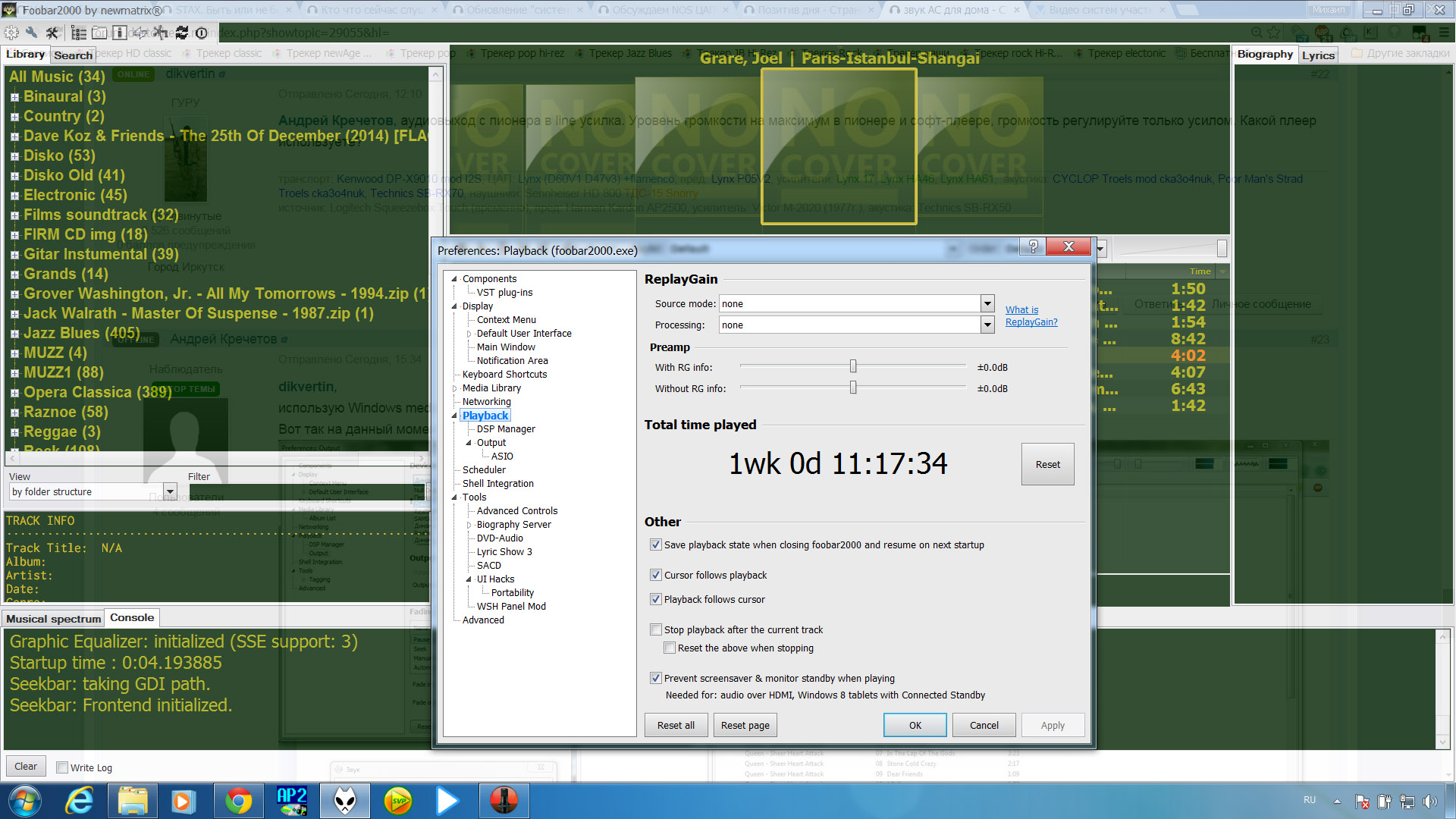Click red microphone taskbar icon
This screenshot has height=819, width=1456.
(504, 801)
